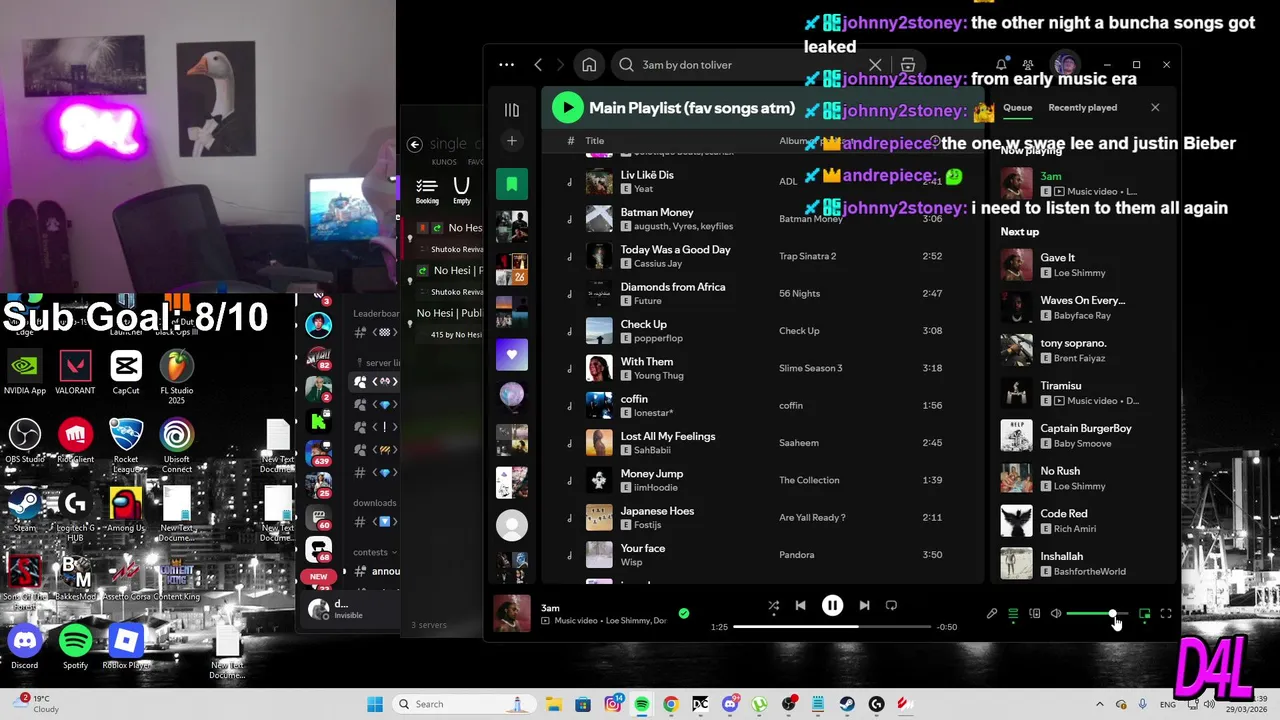
Task: Select tony soprano. by Brent Faiyaz
Action: (x=1085, y=350)
